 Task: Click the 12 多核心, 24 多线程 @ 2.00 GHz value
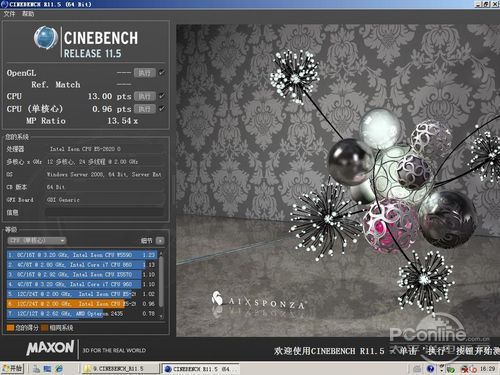[105, 162]
